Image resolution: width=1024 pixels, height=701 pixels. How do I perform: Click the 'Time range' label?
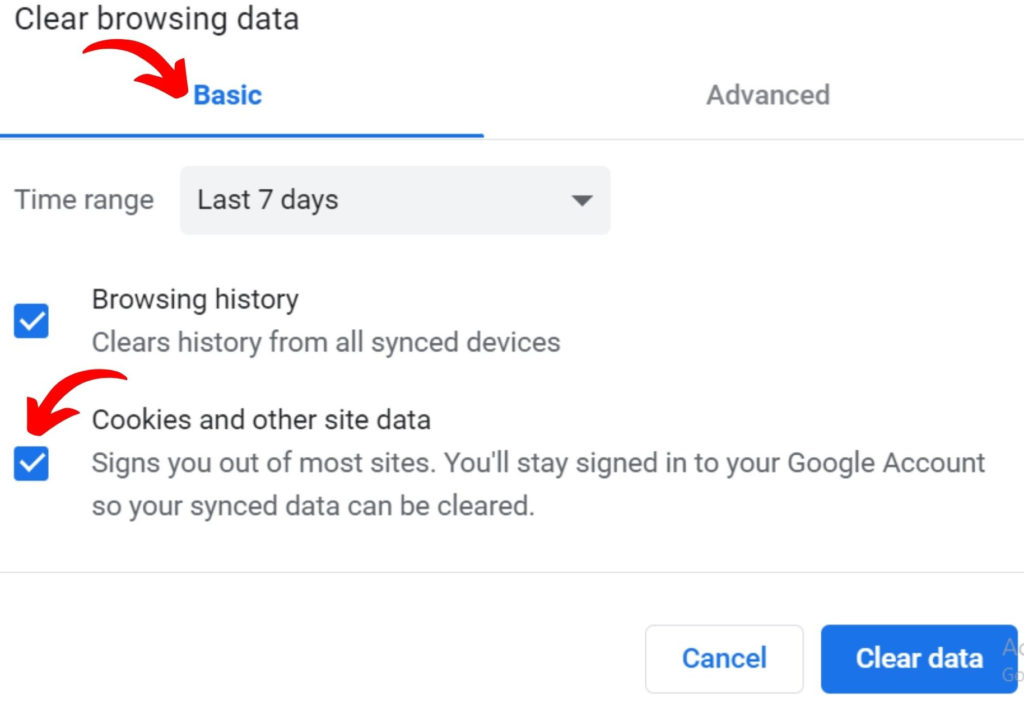[x=84, y=200]
